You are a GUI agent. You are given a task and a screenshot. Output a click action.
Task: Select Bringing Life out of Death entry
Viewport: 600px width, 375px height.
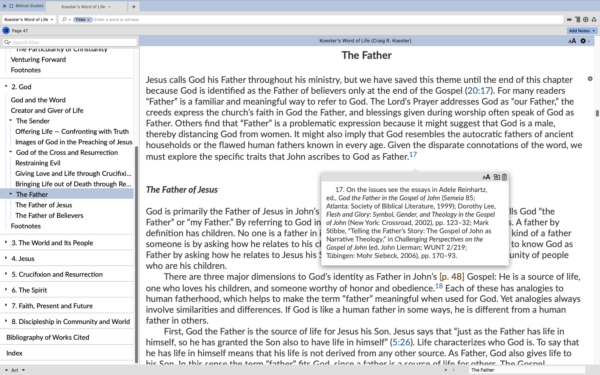tap(73, 184)
